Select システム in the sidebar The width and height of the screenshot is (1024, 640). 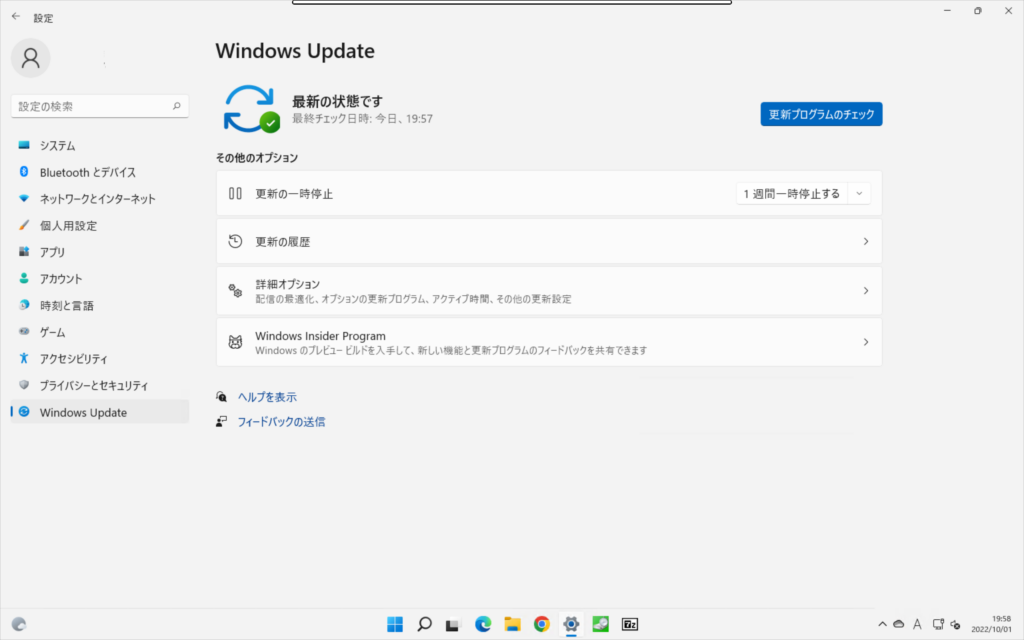click(x=57, y=146)
